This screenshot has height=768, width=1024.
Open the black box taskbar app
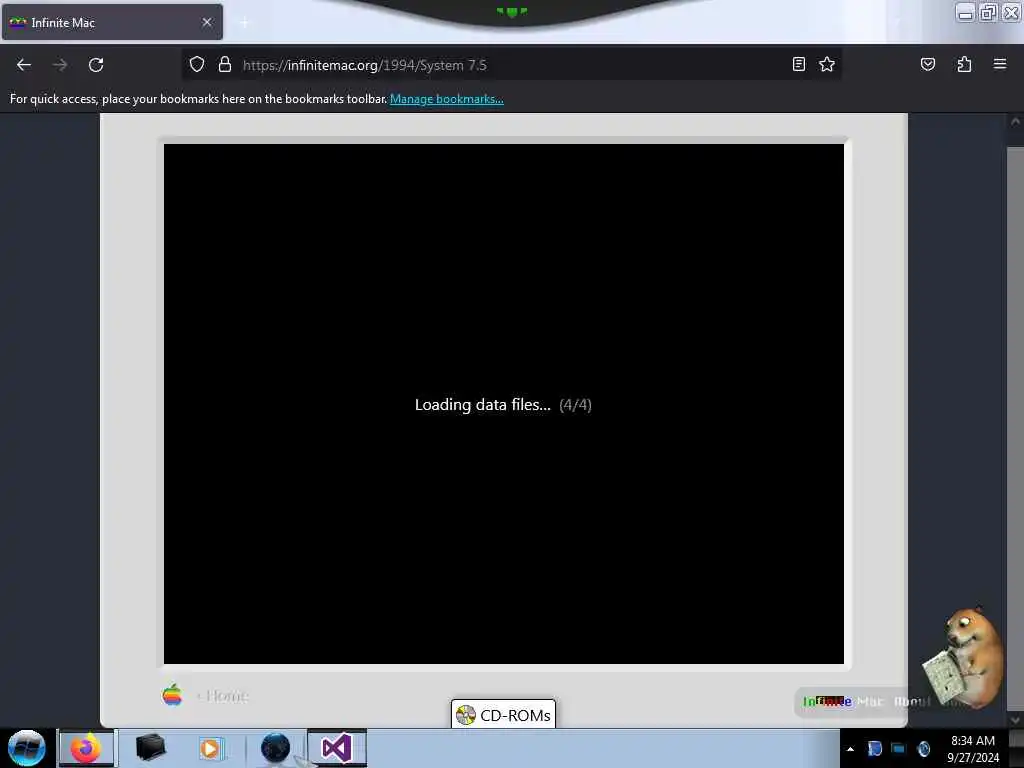tap(150, 748)
